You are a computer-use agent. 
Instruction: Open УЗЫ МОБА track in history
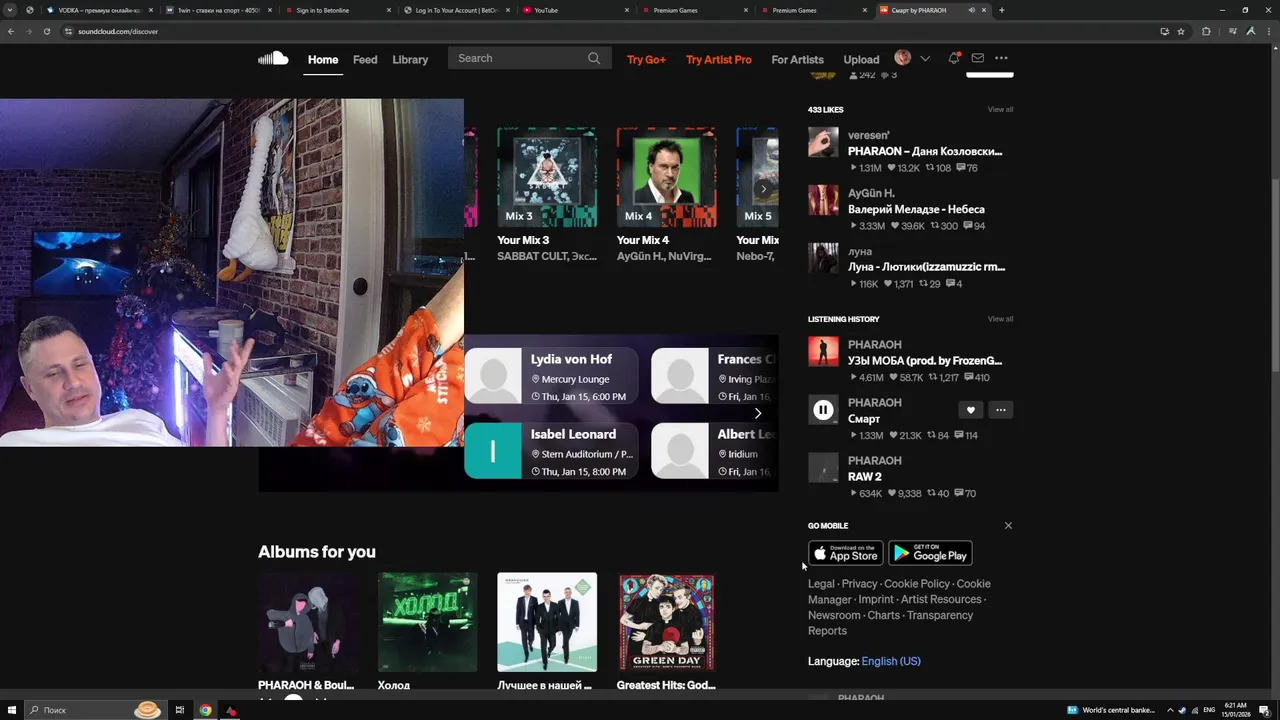(925, 361)
